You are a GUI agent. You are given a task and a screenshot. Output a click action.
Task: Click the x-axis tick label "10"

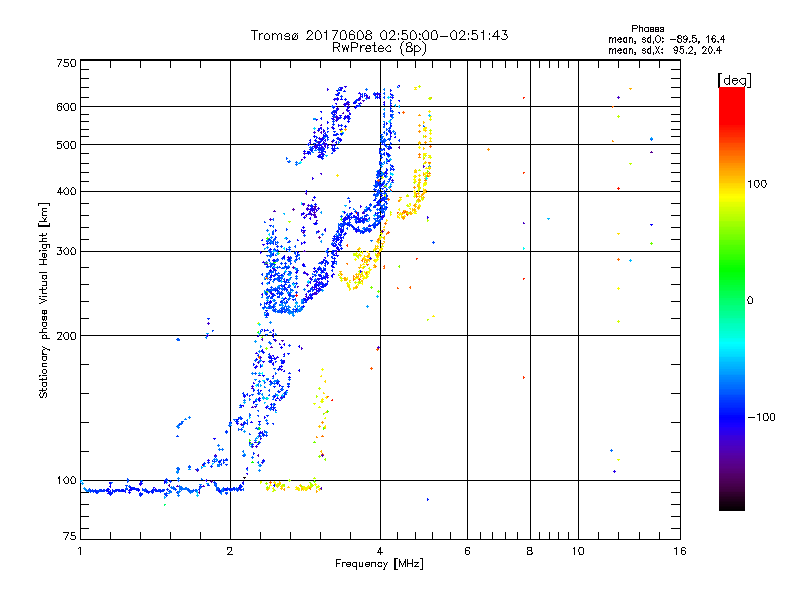pyautogui.click(x=578, y=551)
